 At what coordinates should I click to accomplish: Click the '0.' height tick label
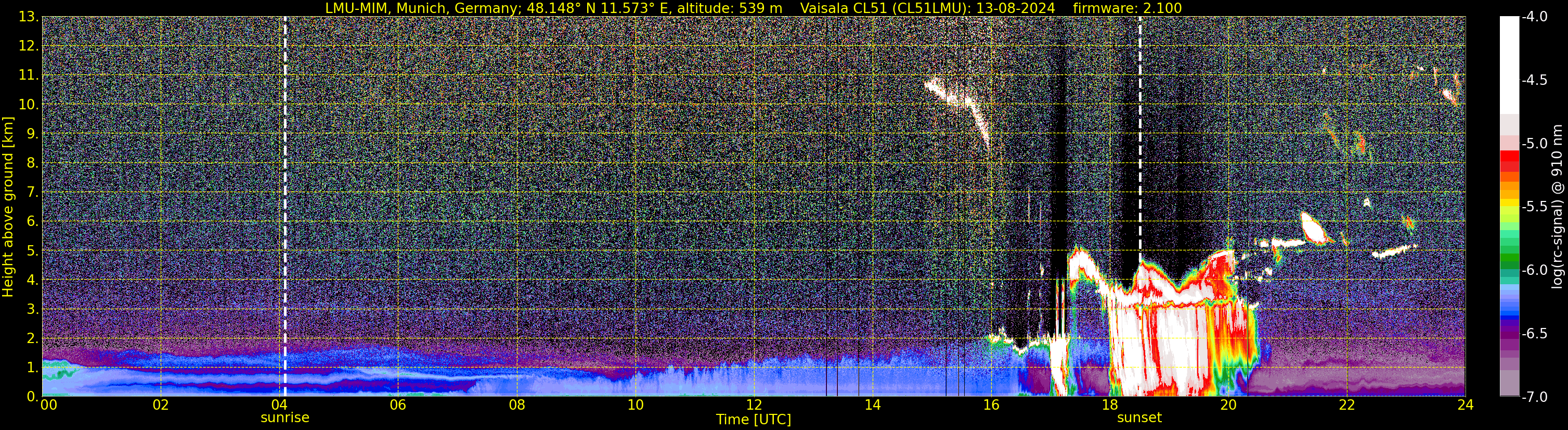click(32, 397)
